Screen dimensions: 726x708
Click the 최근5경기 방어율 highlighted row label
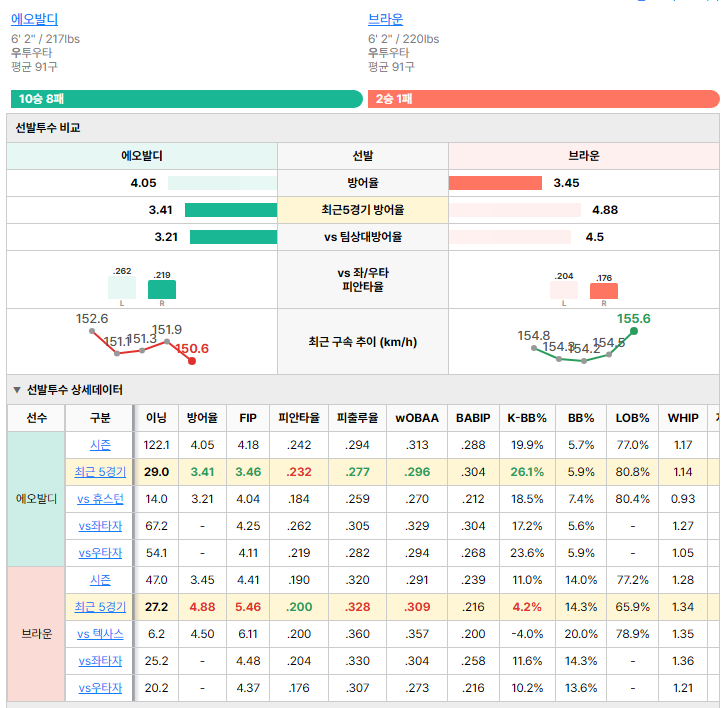point(363,210)
